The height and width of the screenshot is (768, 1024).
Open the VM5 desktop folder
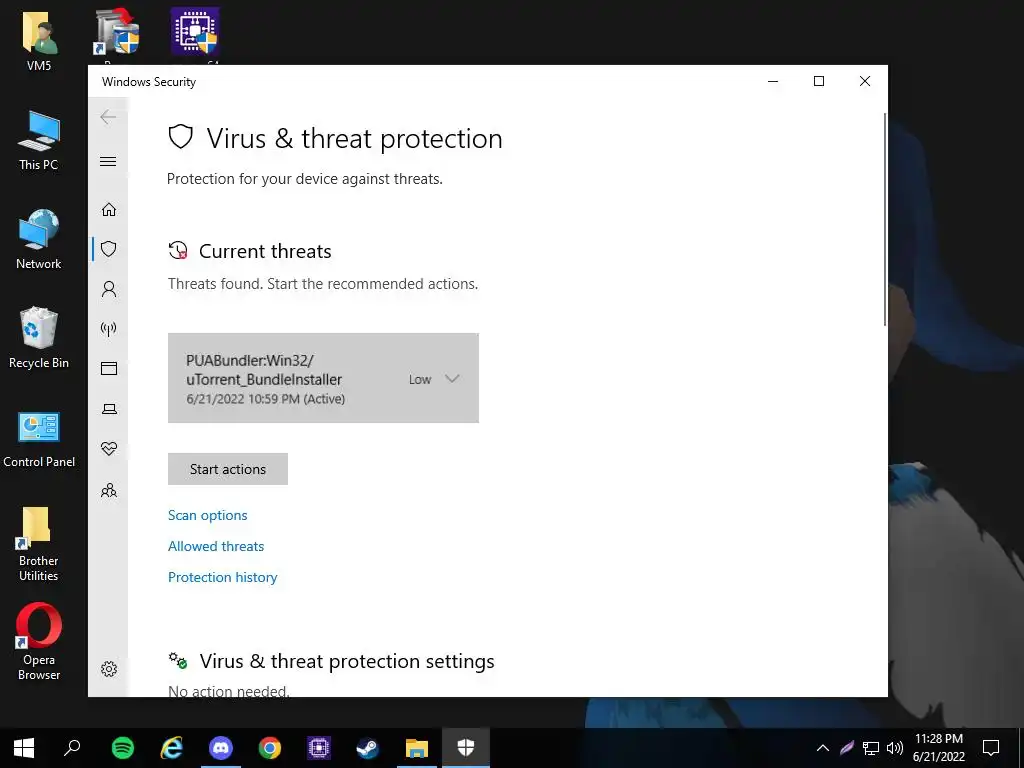point(39,42)
